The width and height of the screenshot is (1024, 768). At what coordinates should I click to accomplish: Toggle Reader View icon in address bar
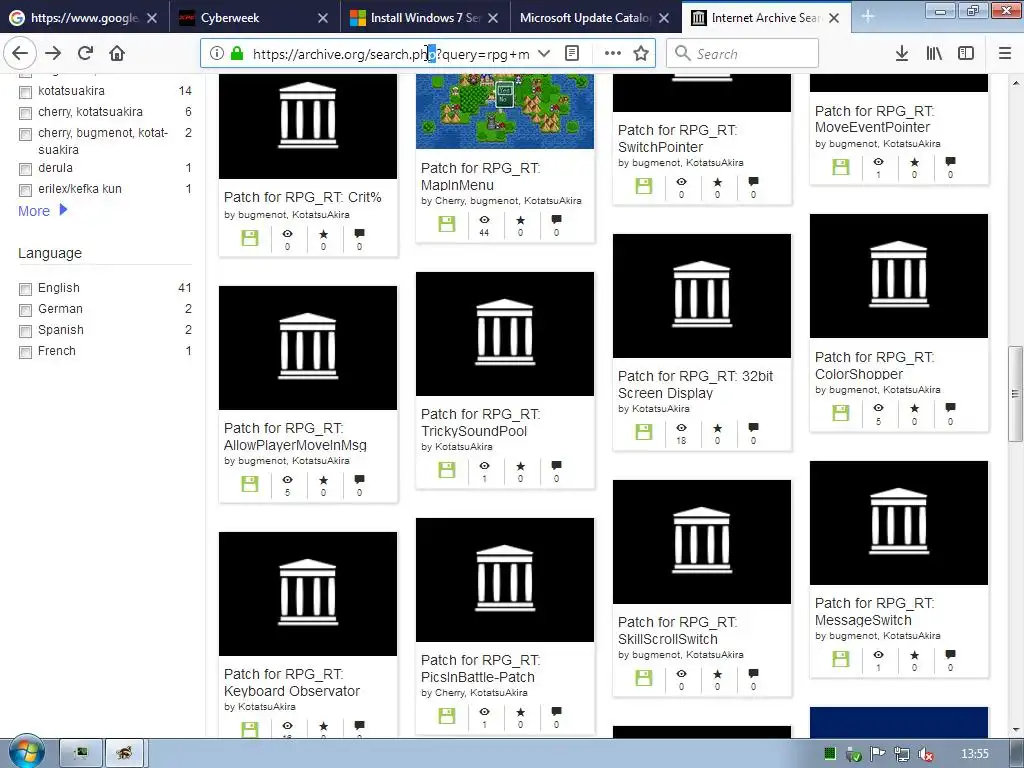571,54
